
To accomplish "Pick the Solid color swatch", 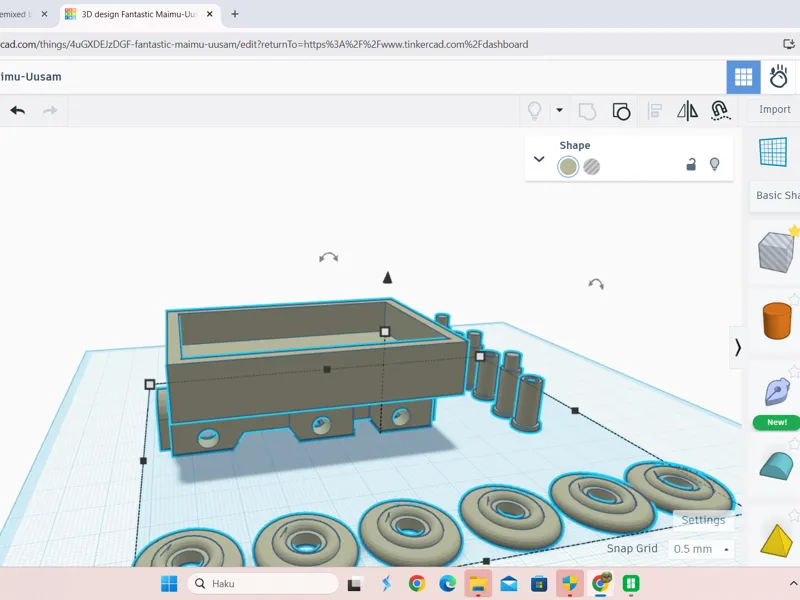I will pos(568,166).
